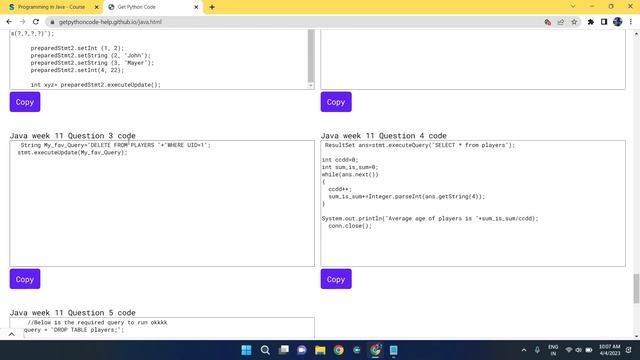Open the Extensions puzzle icon
This screenshot has width=640, height=360.
click(x=591, y=22)
